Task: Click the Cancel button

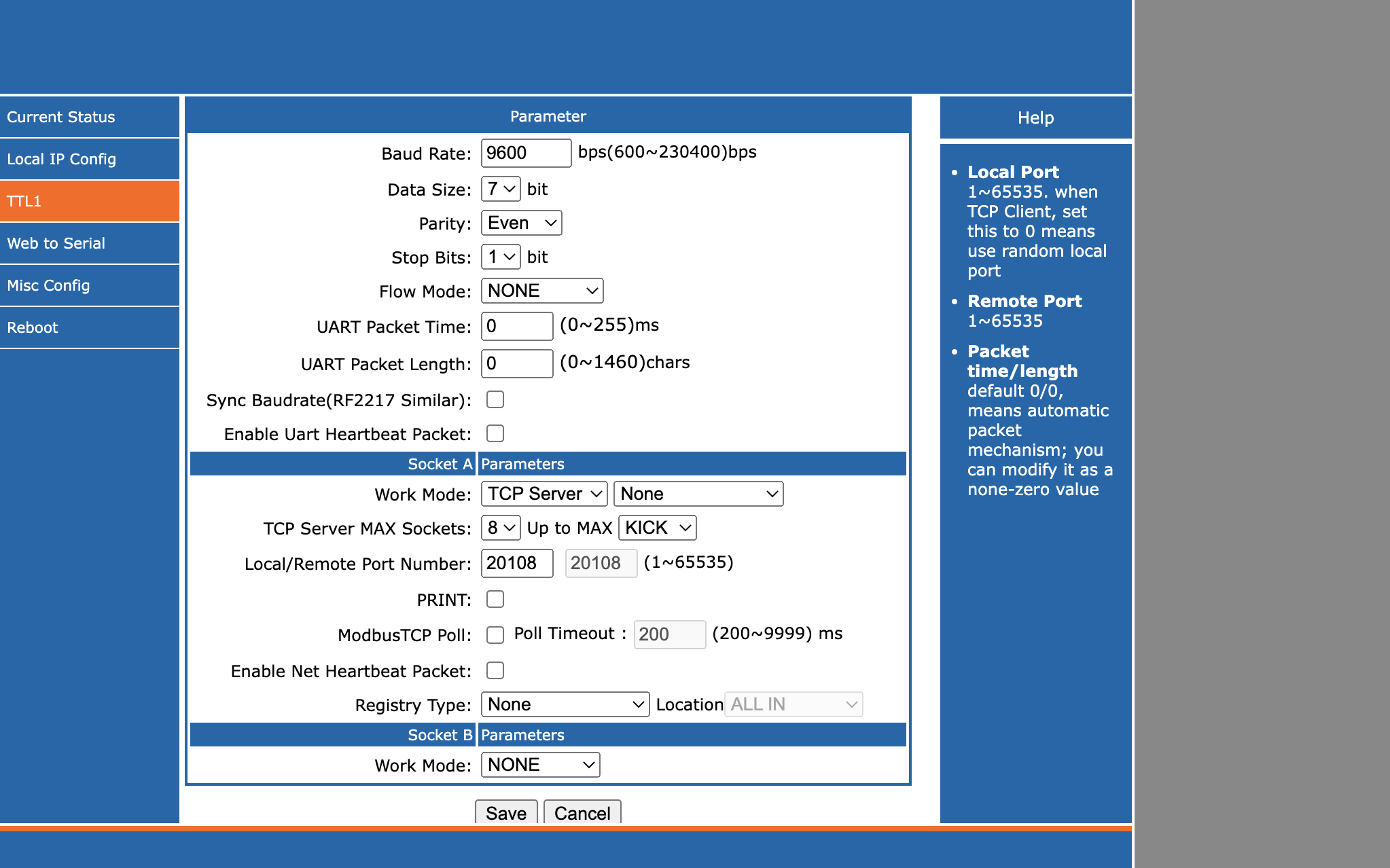Action: 582,812
